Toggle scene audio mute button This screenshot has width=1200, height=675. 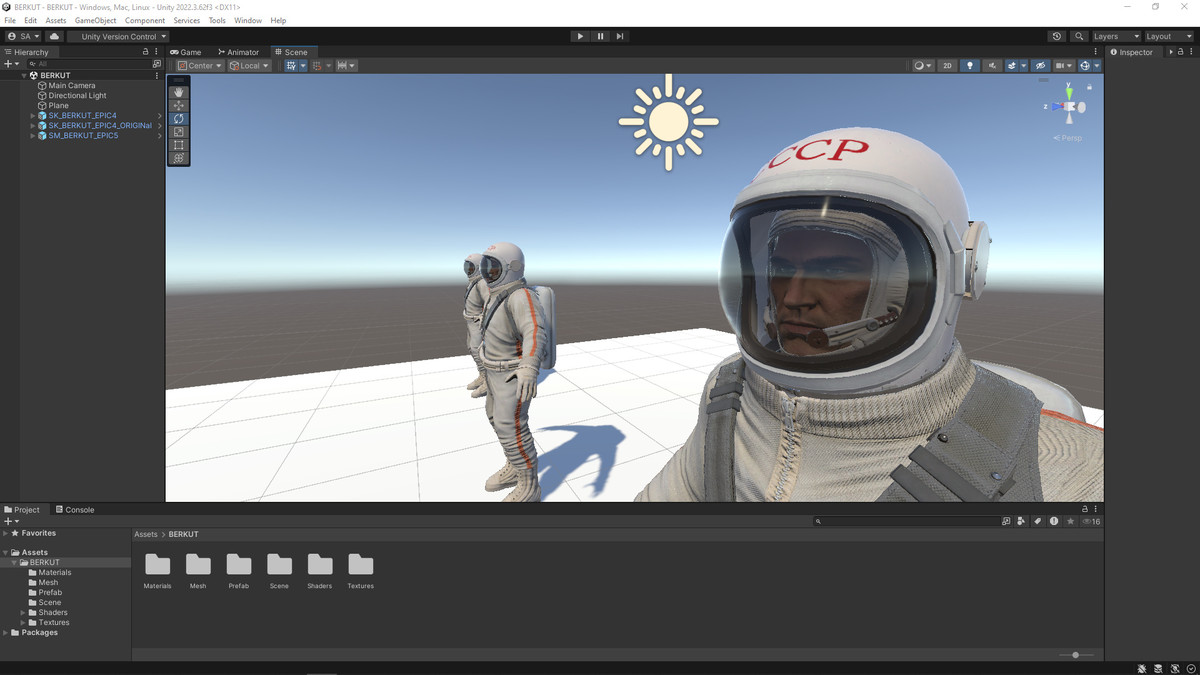point(992,66)
